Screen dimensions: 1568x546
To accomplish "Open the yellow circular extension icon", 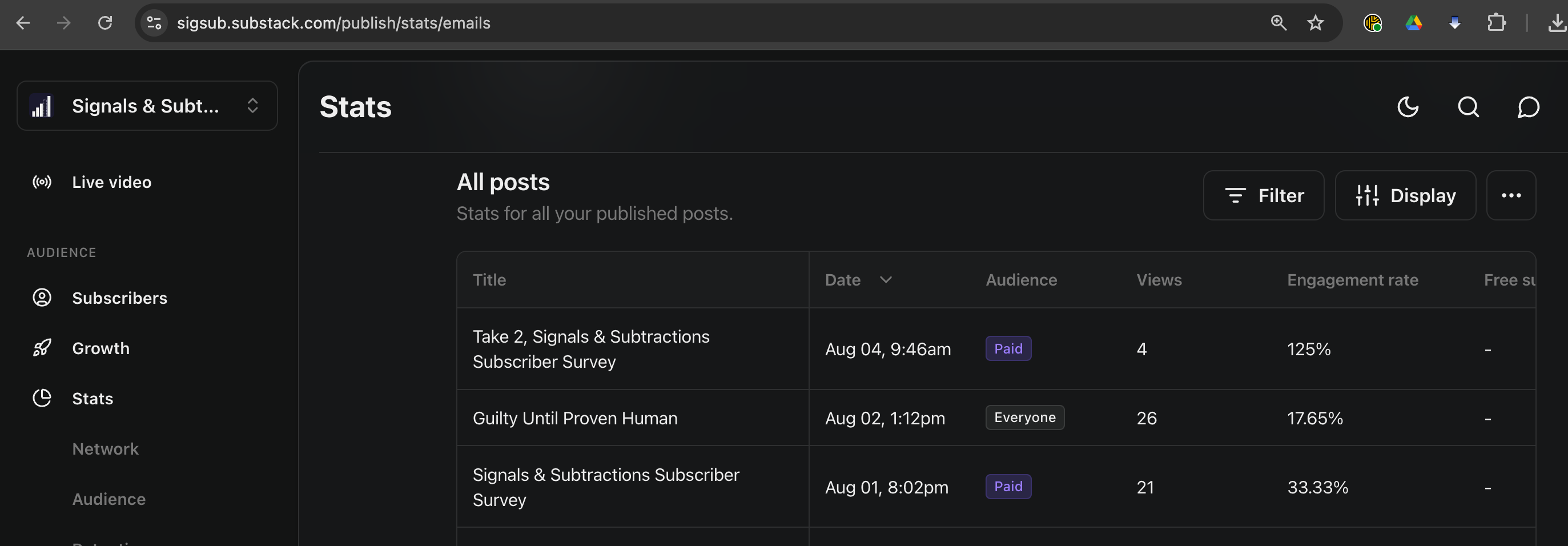I will point(1373,23).
